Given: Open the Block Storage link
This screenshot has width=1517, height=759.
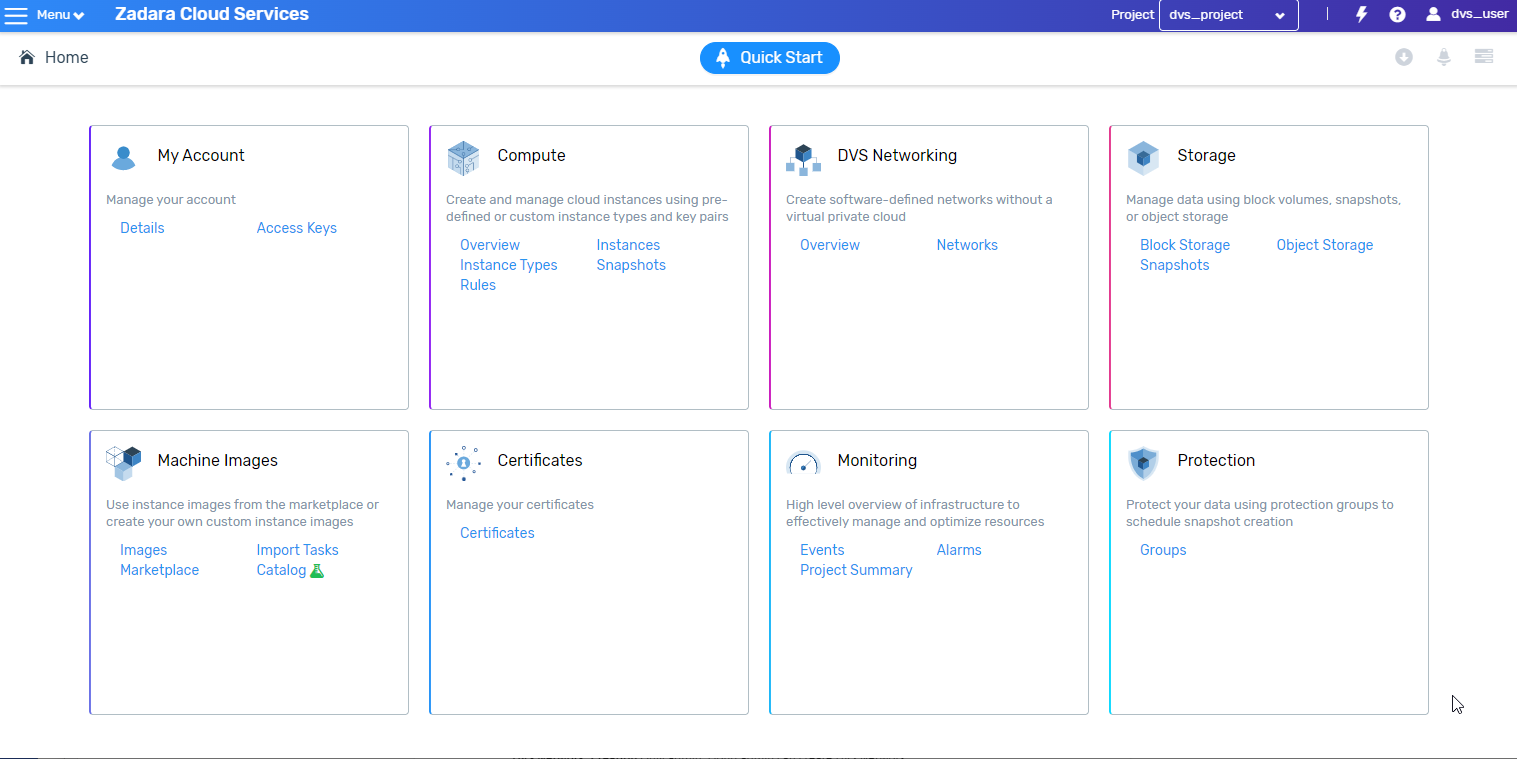Looking at the screenshot, I should 1184,245.
